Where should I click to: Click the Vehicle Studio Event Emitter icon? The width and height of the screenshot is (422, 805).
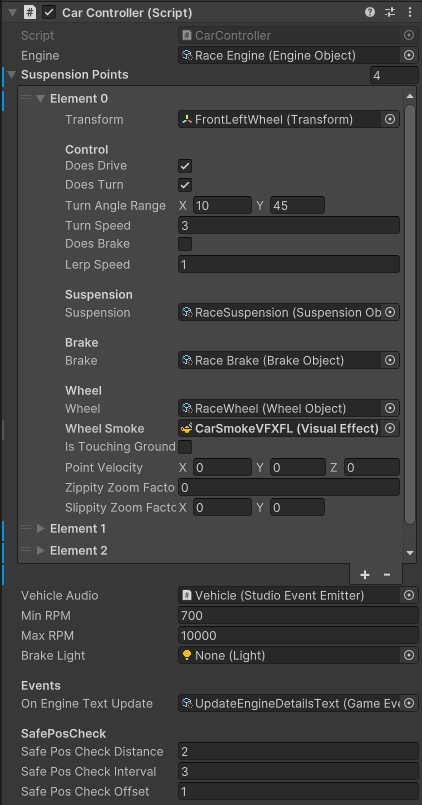tap(187, 596)
